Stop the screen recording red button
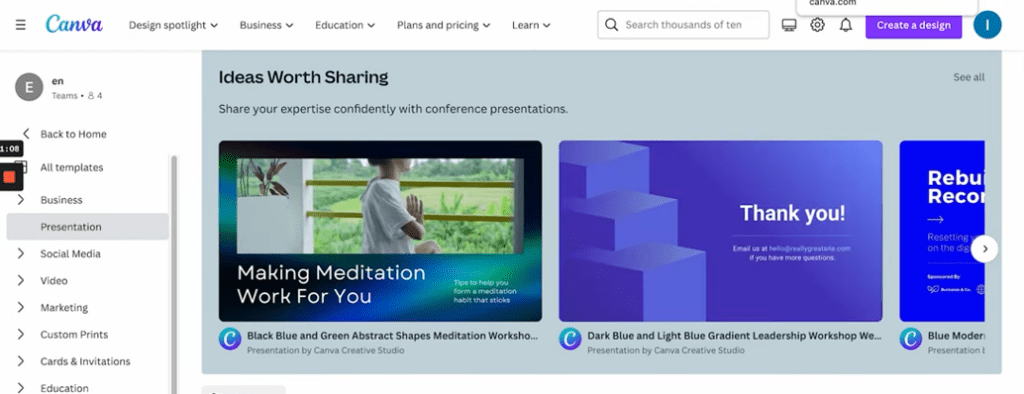Image resolution: width=1024 pixels, height=394 pixels. (9, 177)
